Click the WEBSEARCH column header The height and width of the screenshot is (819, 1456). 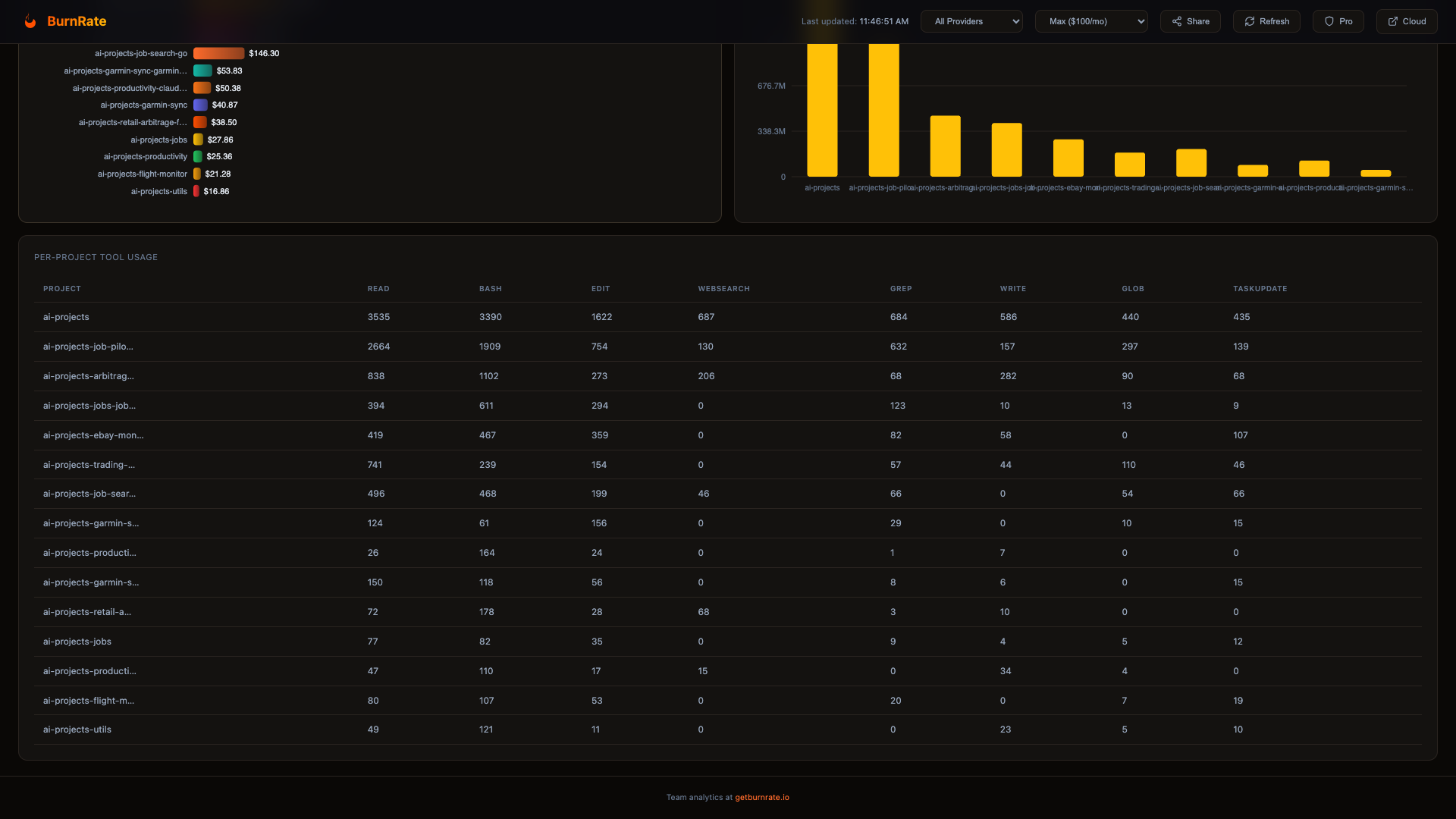click(x=723, y=289)
